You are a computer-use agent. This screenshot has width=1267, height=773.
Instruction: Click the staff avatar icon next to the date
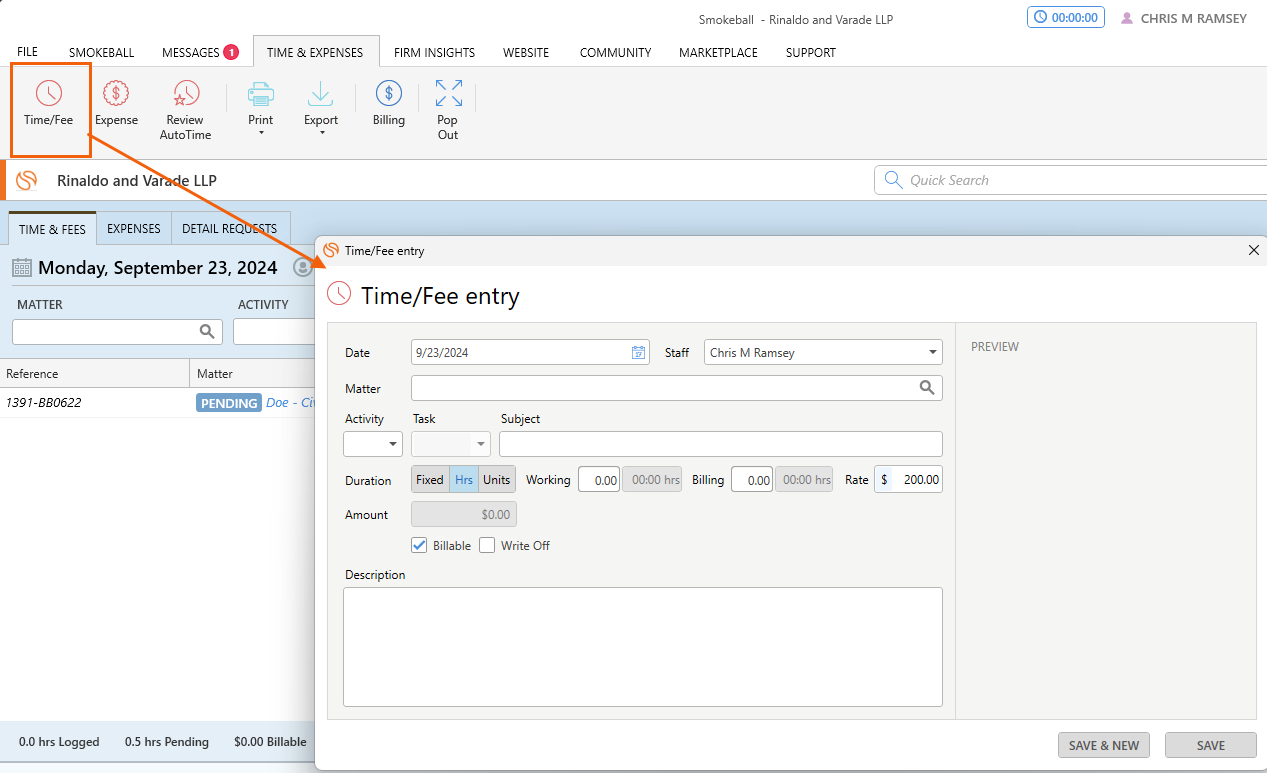pyautogui.click(x=303, y=268)
